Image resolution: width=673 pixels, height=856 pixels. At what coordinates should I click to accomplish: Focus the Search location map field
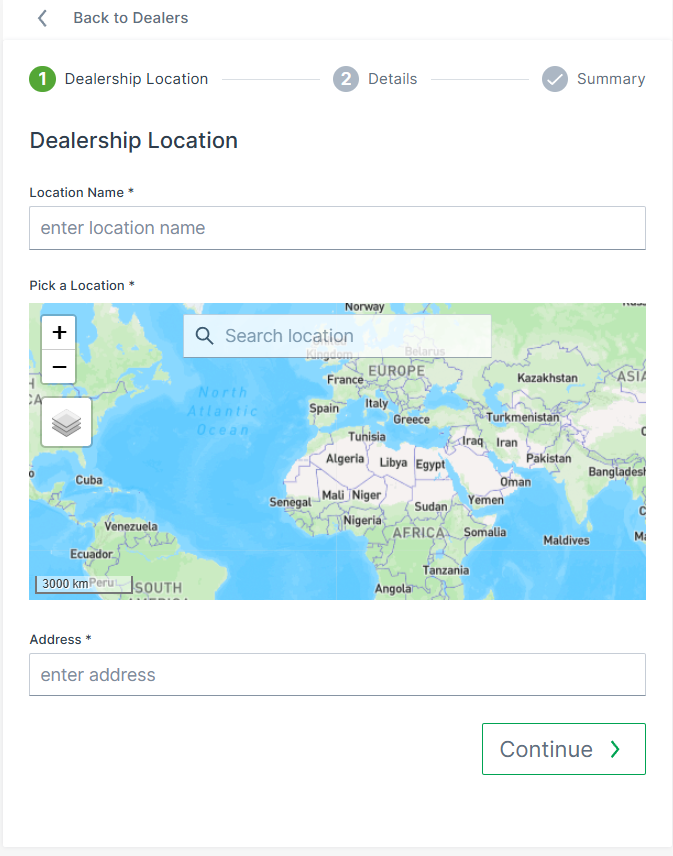click(350, 336)
